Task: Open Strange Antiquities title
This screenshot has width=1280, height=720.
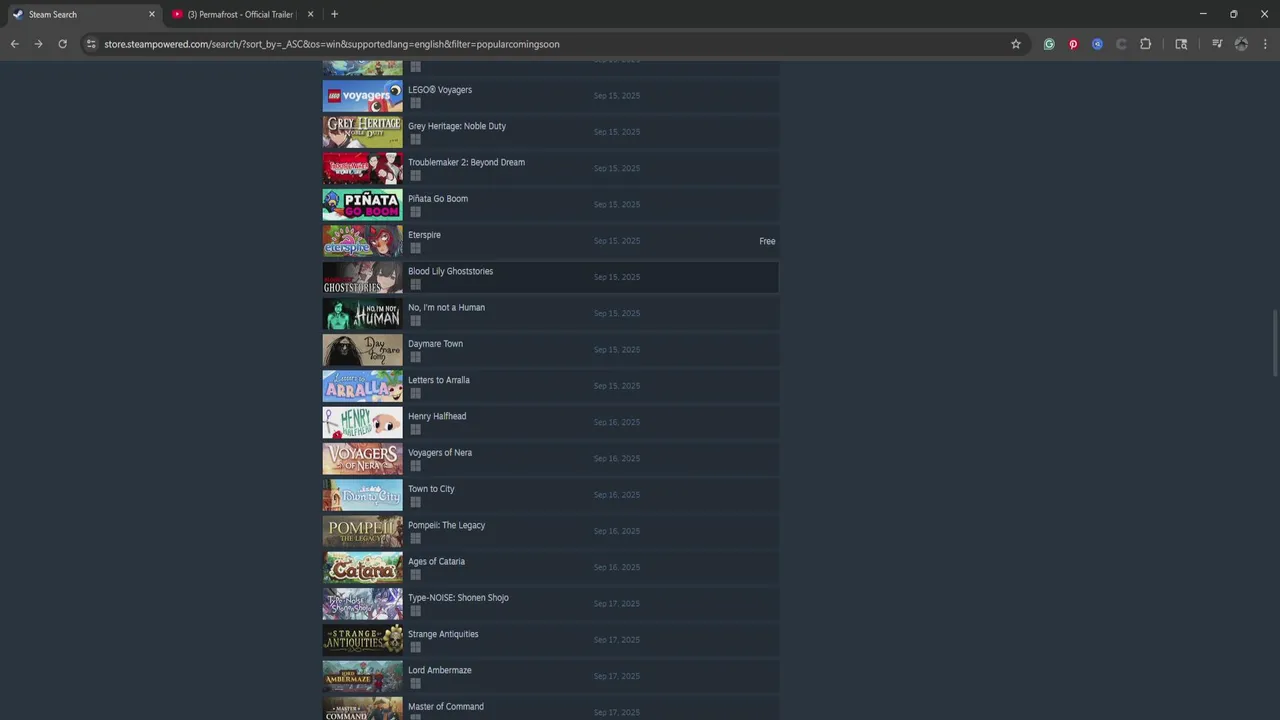Action: click(443, 634)
